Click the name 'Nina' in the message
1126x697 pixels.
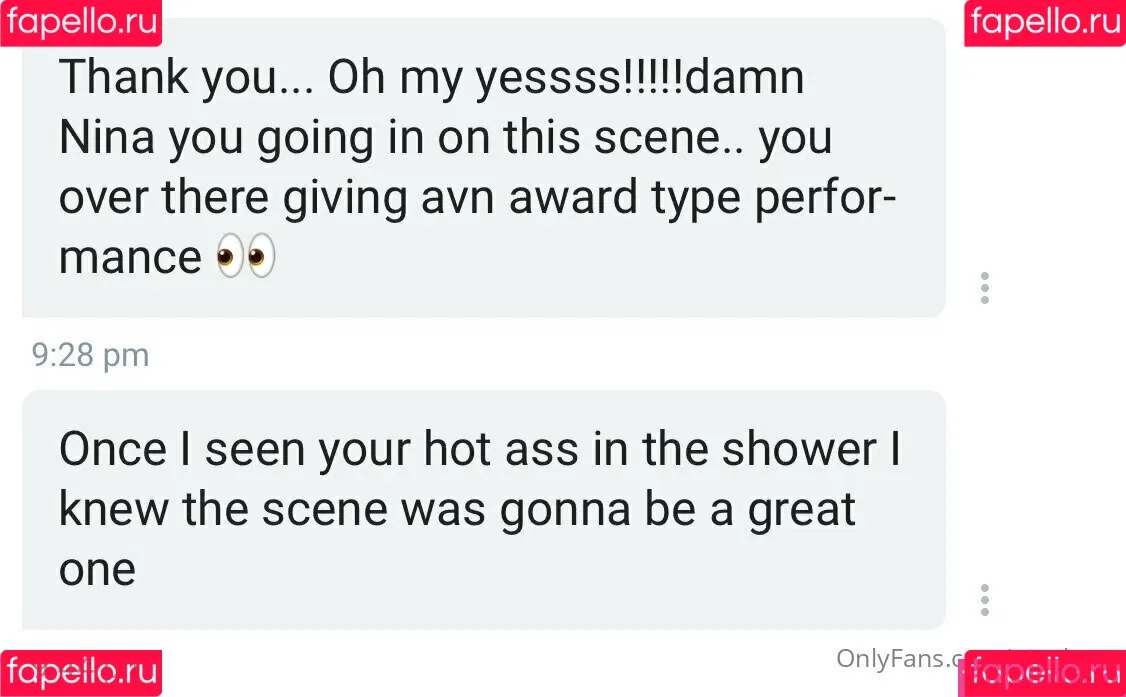click(107, 137)
